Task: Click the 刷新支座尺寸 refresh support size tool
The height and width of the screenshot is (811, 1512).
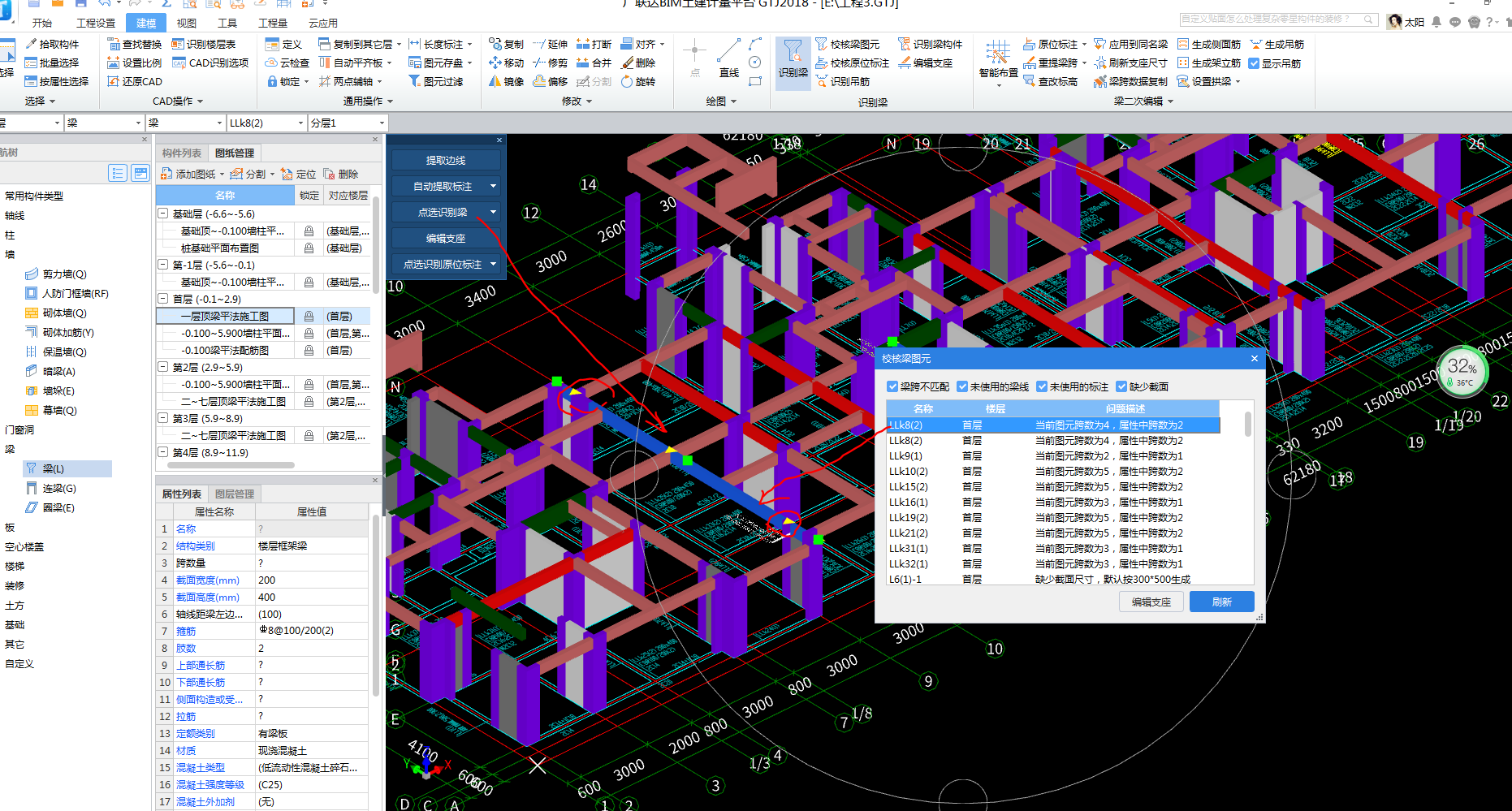Action: tap(1130, 63)
